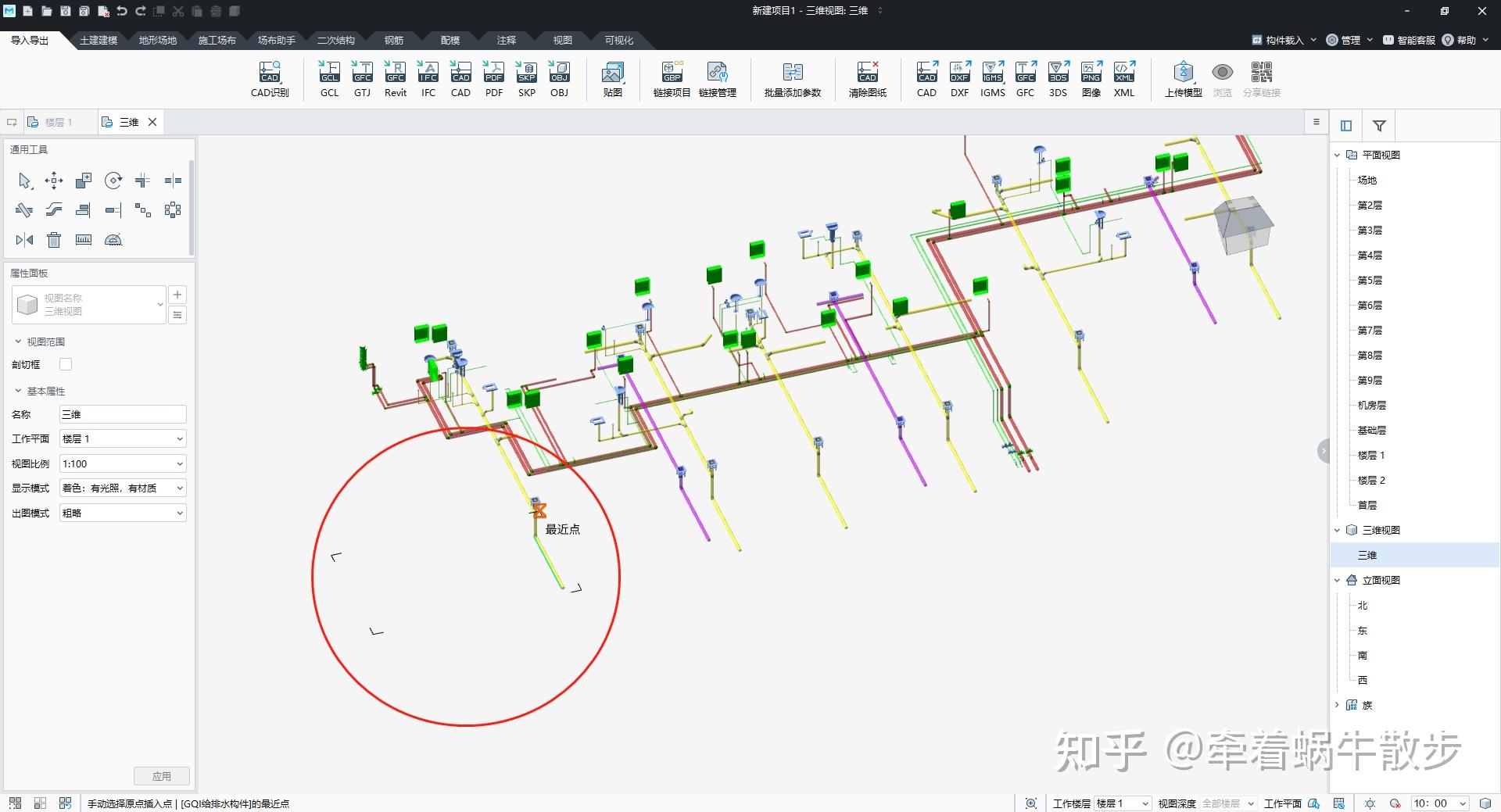Open the 10:00 time dropdown

coord(1440,803)
